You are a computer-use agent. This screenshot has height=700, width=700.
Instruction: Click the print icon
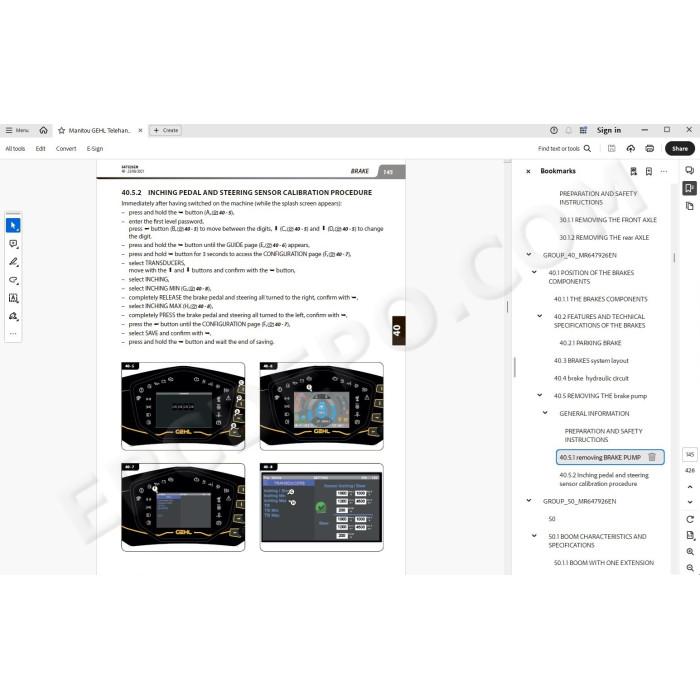650,149
